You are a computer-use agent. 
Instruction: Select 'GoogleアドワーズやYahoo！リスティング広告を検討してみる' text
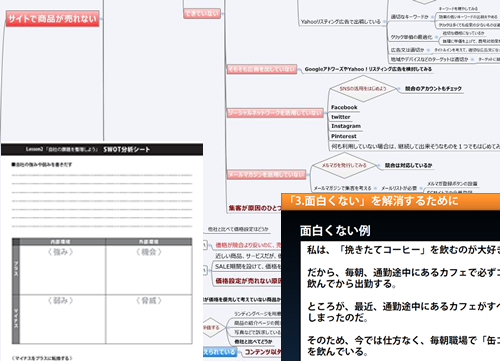[368, 69]
